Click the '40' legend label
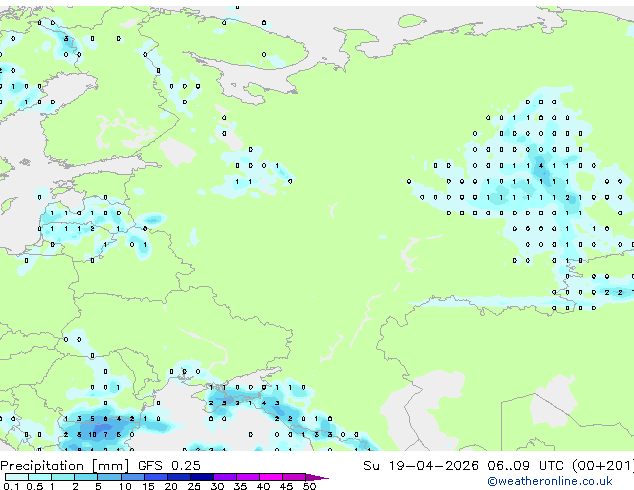Screen dimensions: 634x490 tap(263, 486)
